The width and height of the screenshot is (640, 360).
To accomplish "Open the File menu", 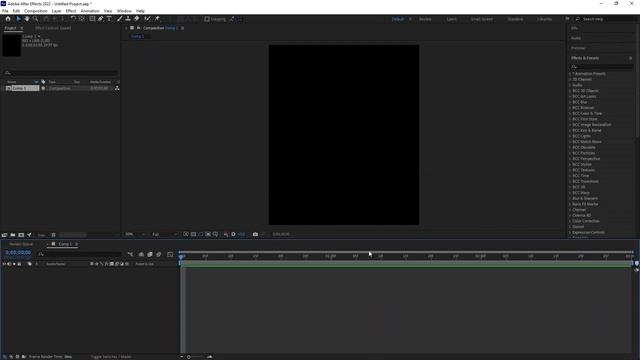I will tap(5, 11).
